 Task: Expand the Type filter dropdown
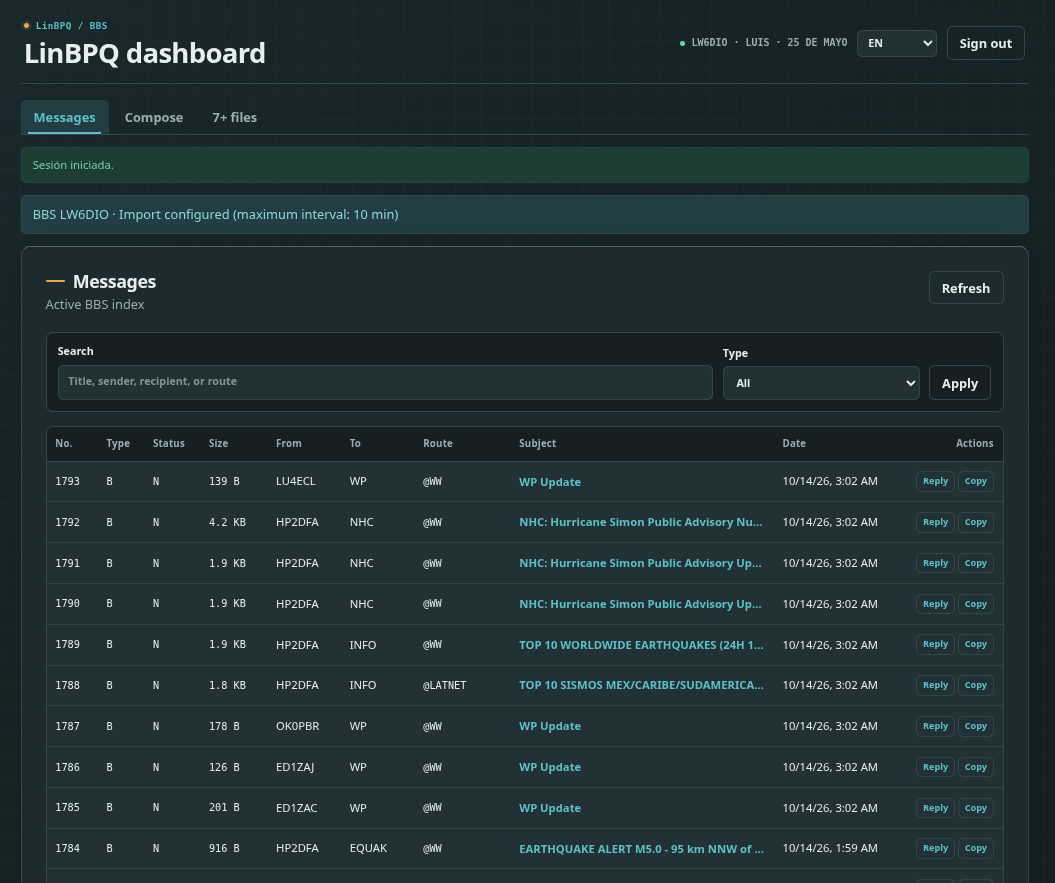tap(821, 383)
